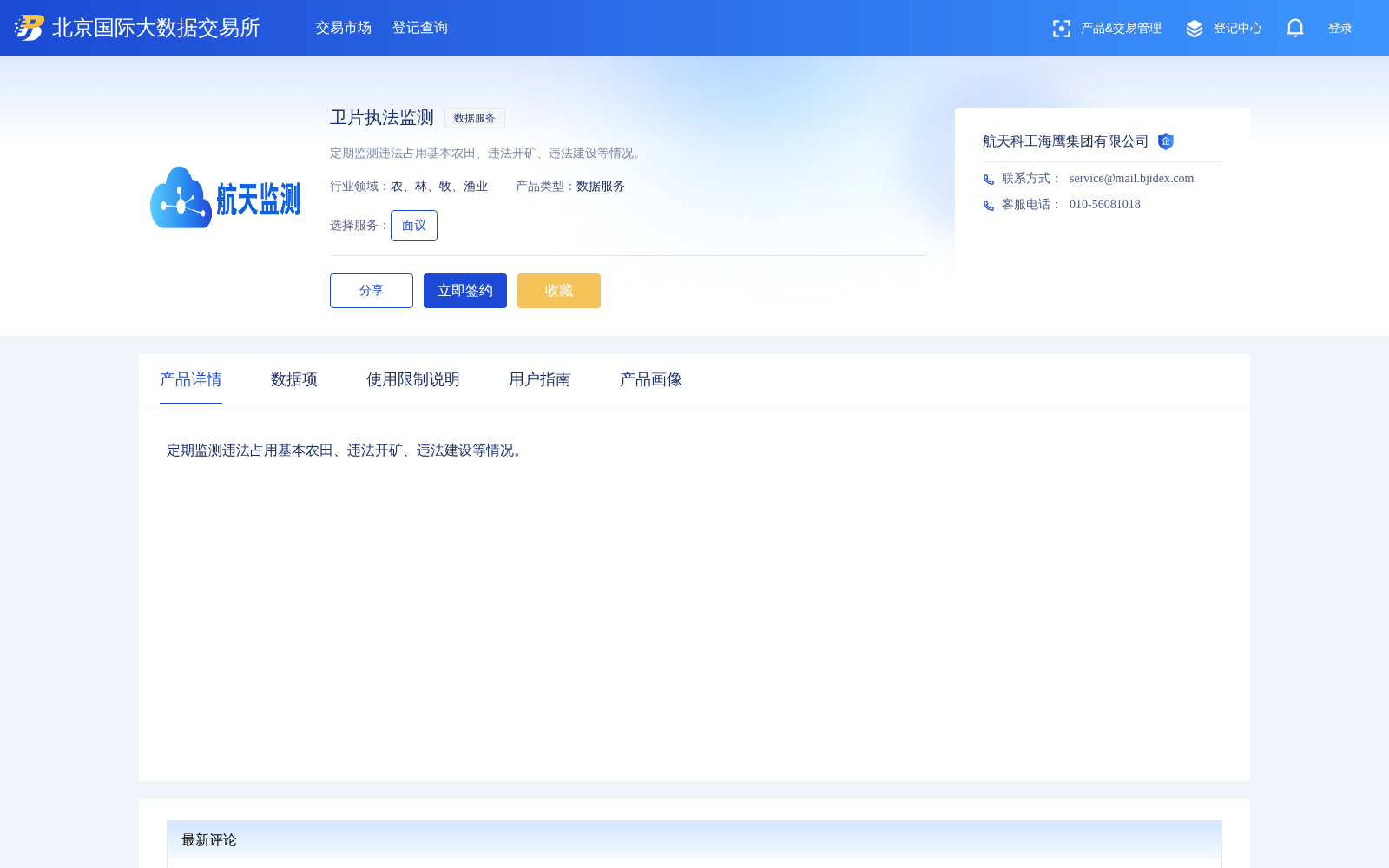The image size is (1389, 868).
Task: Click the product title 卫片执法监测
Action: pyautogui.click(x=382, y=118)
